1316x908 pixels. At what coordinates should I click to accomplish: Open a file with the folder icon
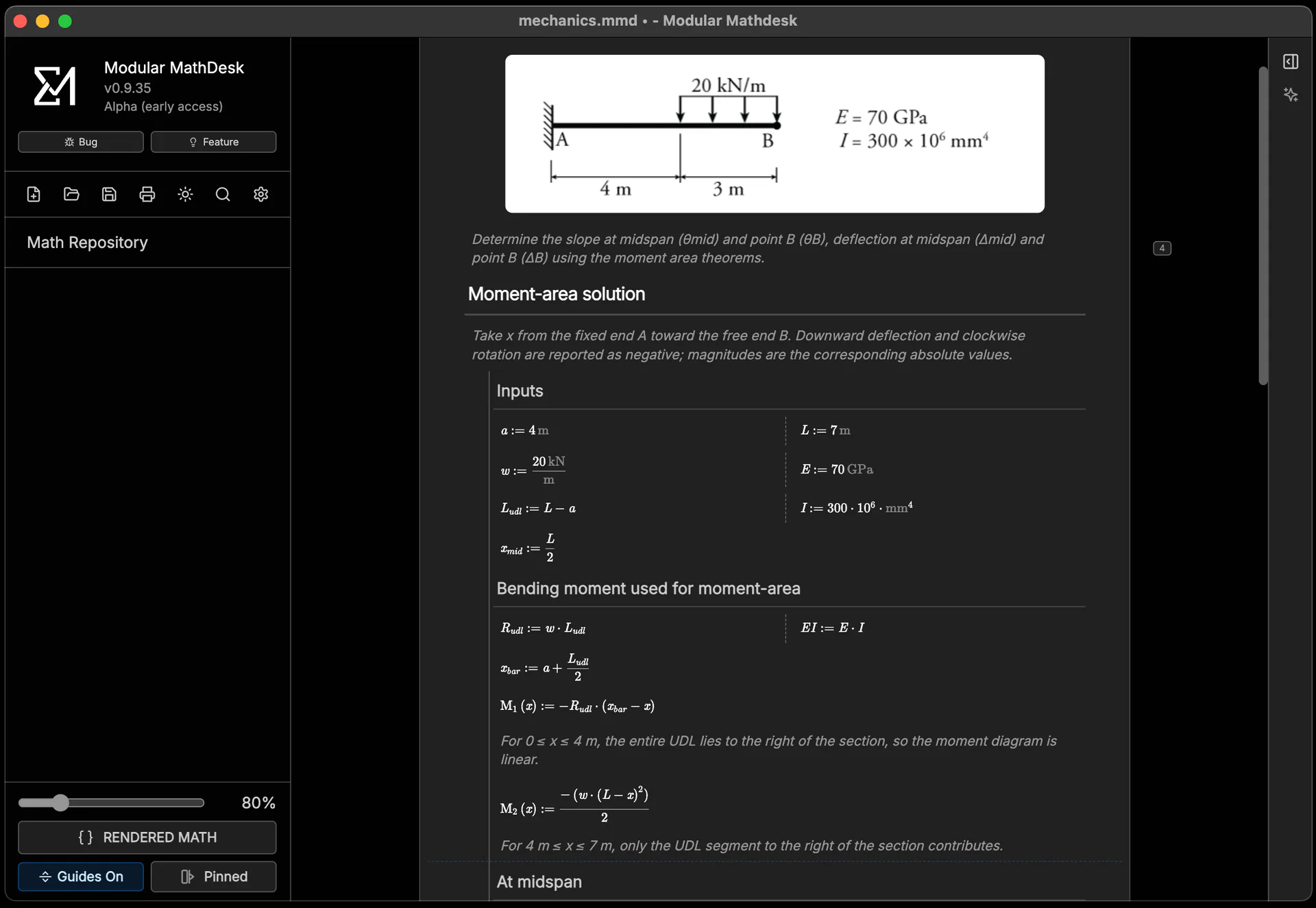[71, 195]
